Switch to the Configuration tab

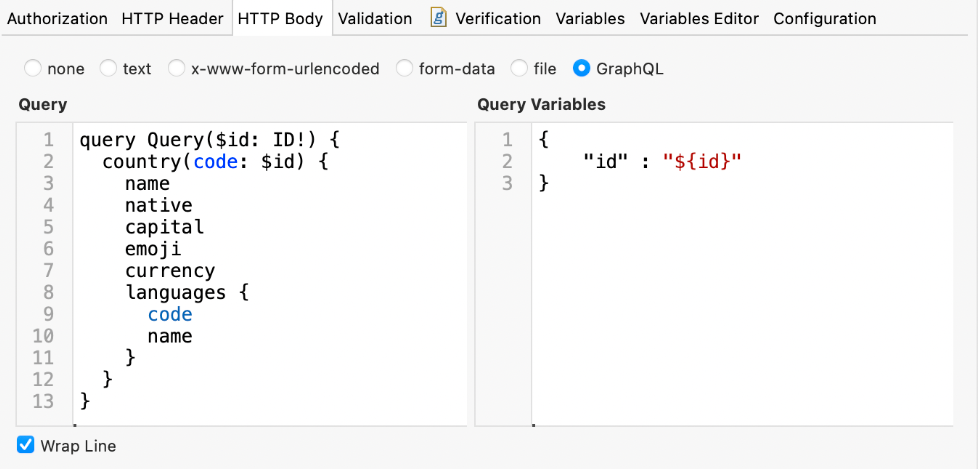(825, 19)
